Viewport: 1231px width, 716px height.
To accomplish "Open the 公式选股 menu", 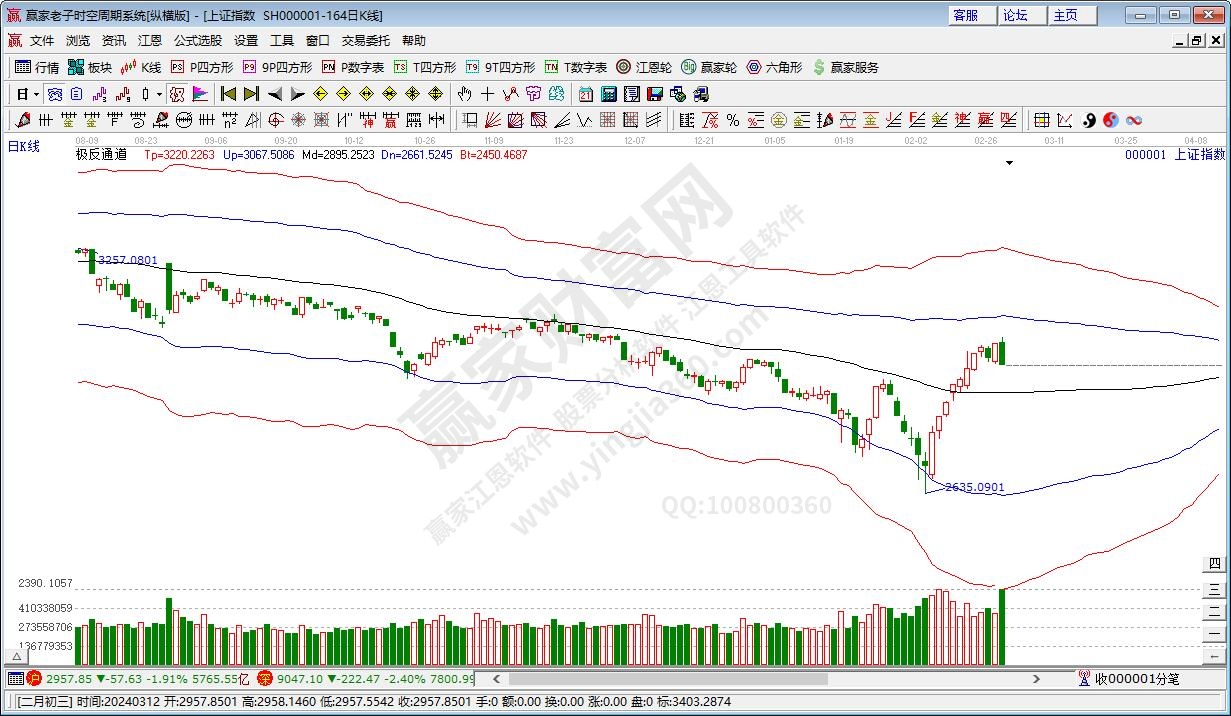I will click(x=197, y=41).
